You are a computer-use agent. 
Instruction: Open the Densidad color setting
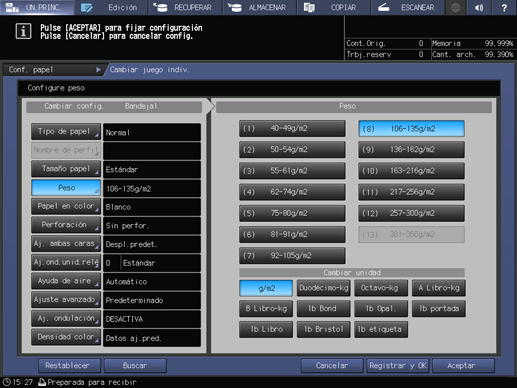coord(66,337)
